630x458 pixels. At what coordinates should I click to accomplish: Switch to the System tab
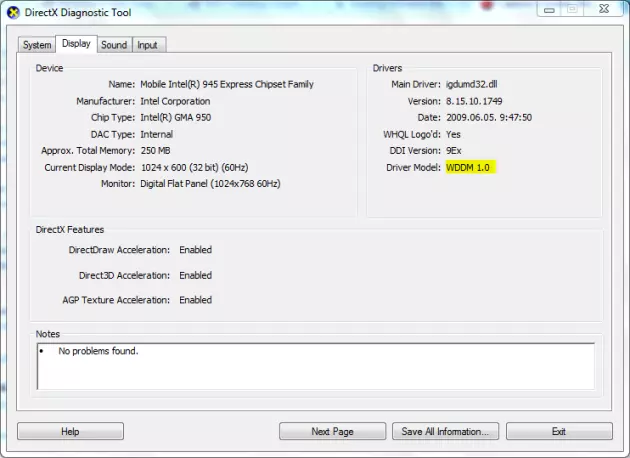click(37, 45)
